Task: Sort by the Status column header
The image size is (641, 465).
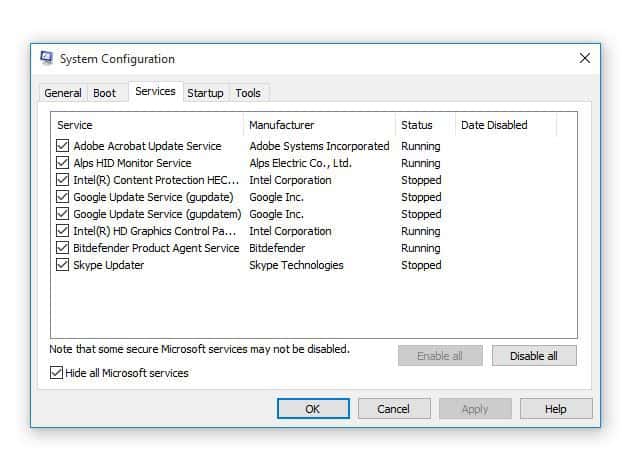Action: click(x=426, y=125)
